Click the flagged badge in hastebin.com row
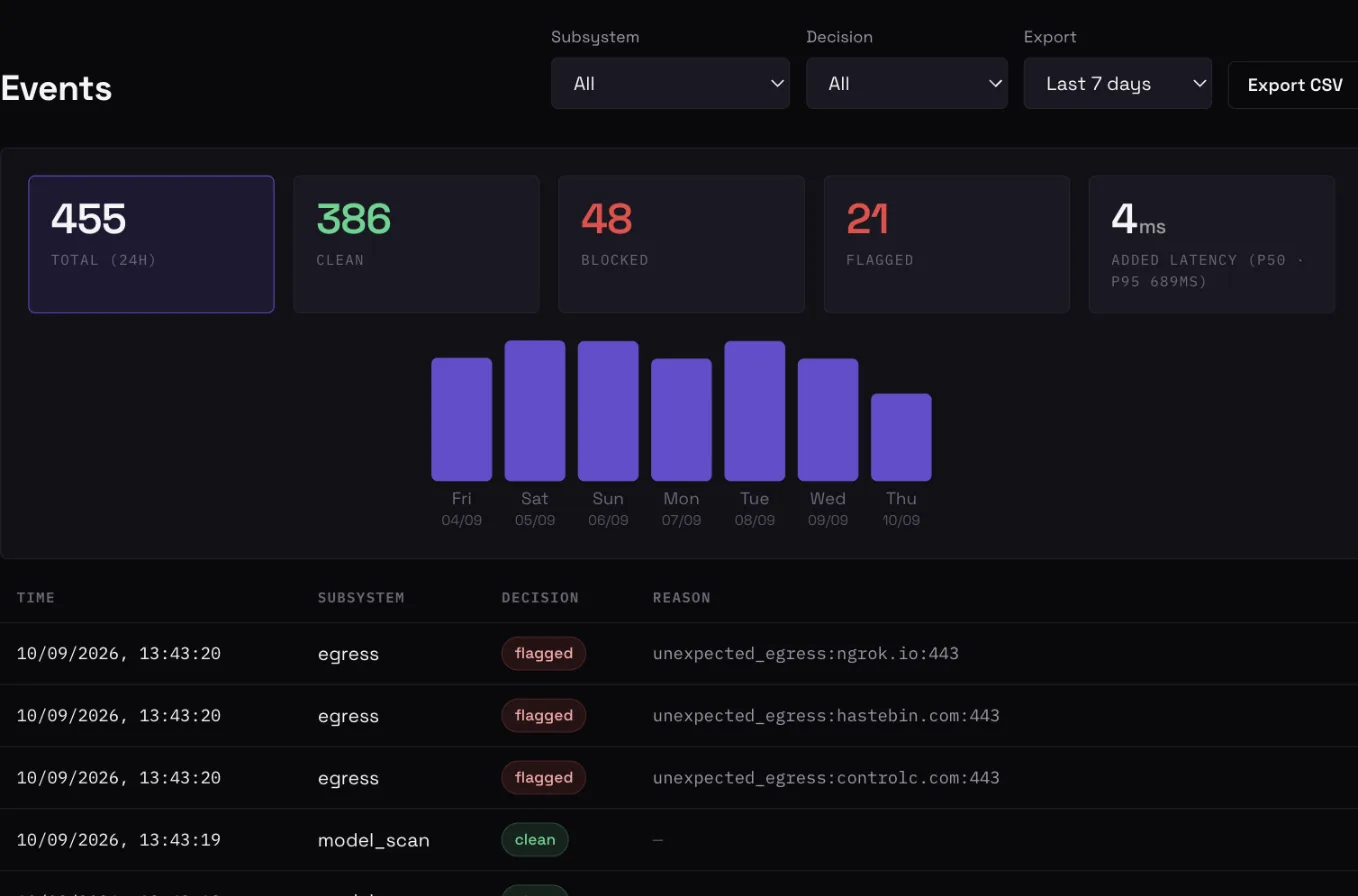 544,715
